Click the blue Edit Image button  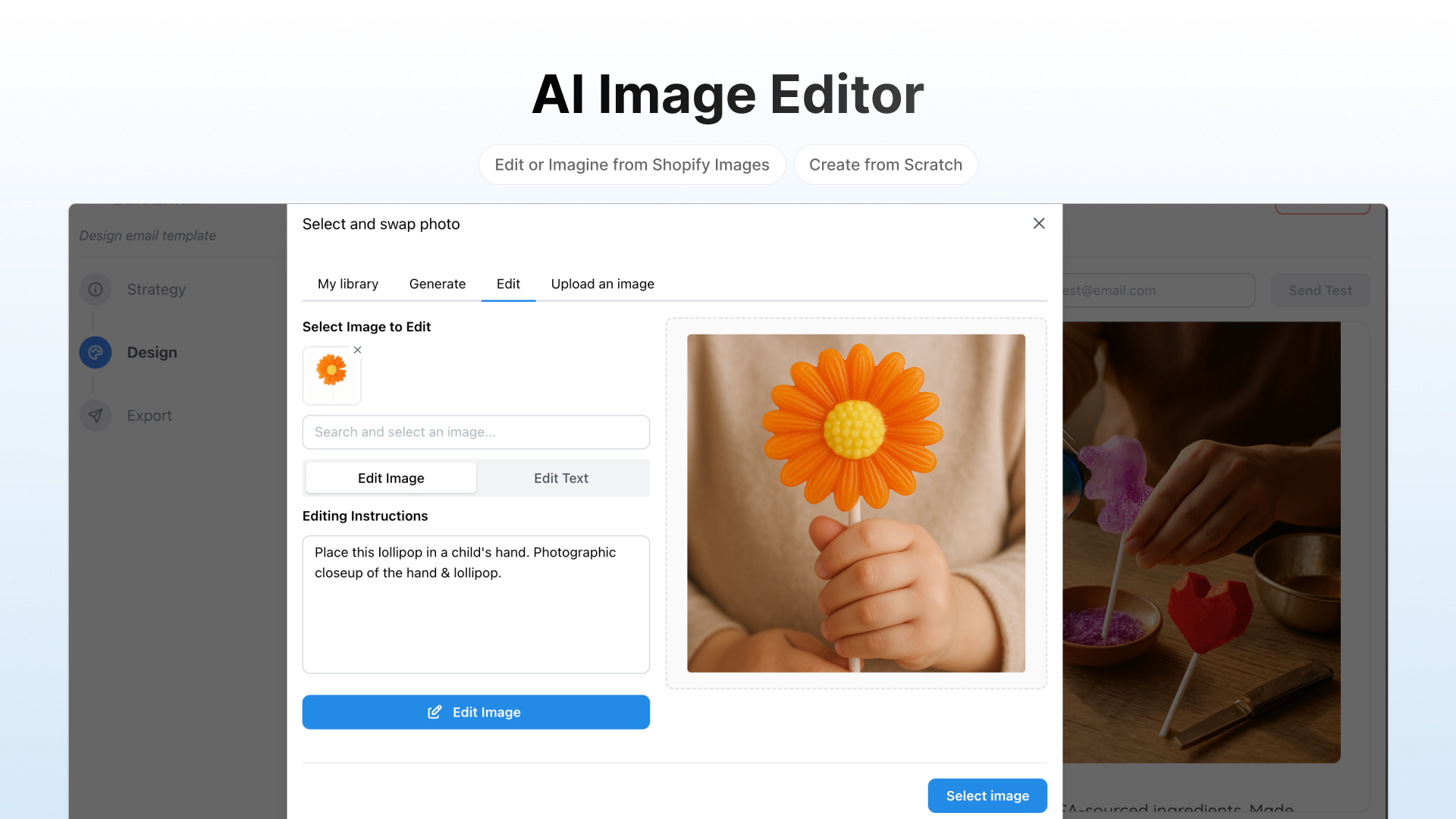click(x=475, y=712)
